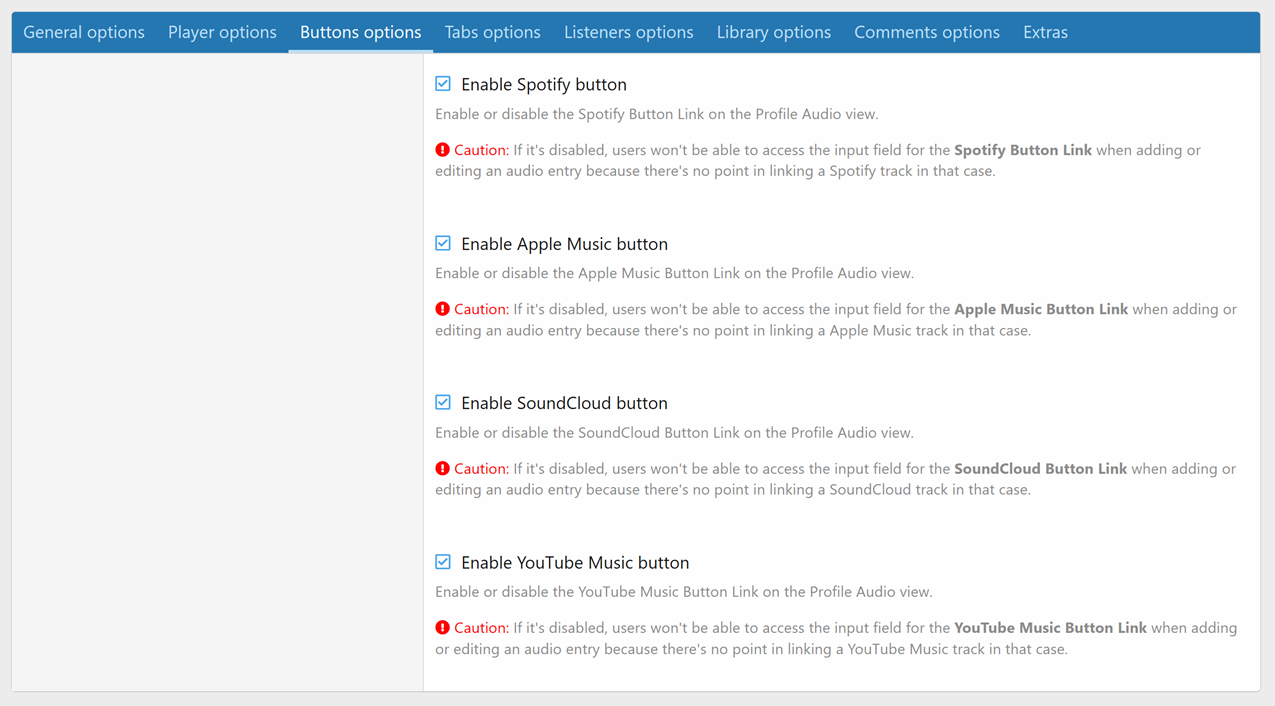Click the Enable Spotify button heading text
The width and height of the screenshot is (1275, 706).
click(x=543, y=84)
